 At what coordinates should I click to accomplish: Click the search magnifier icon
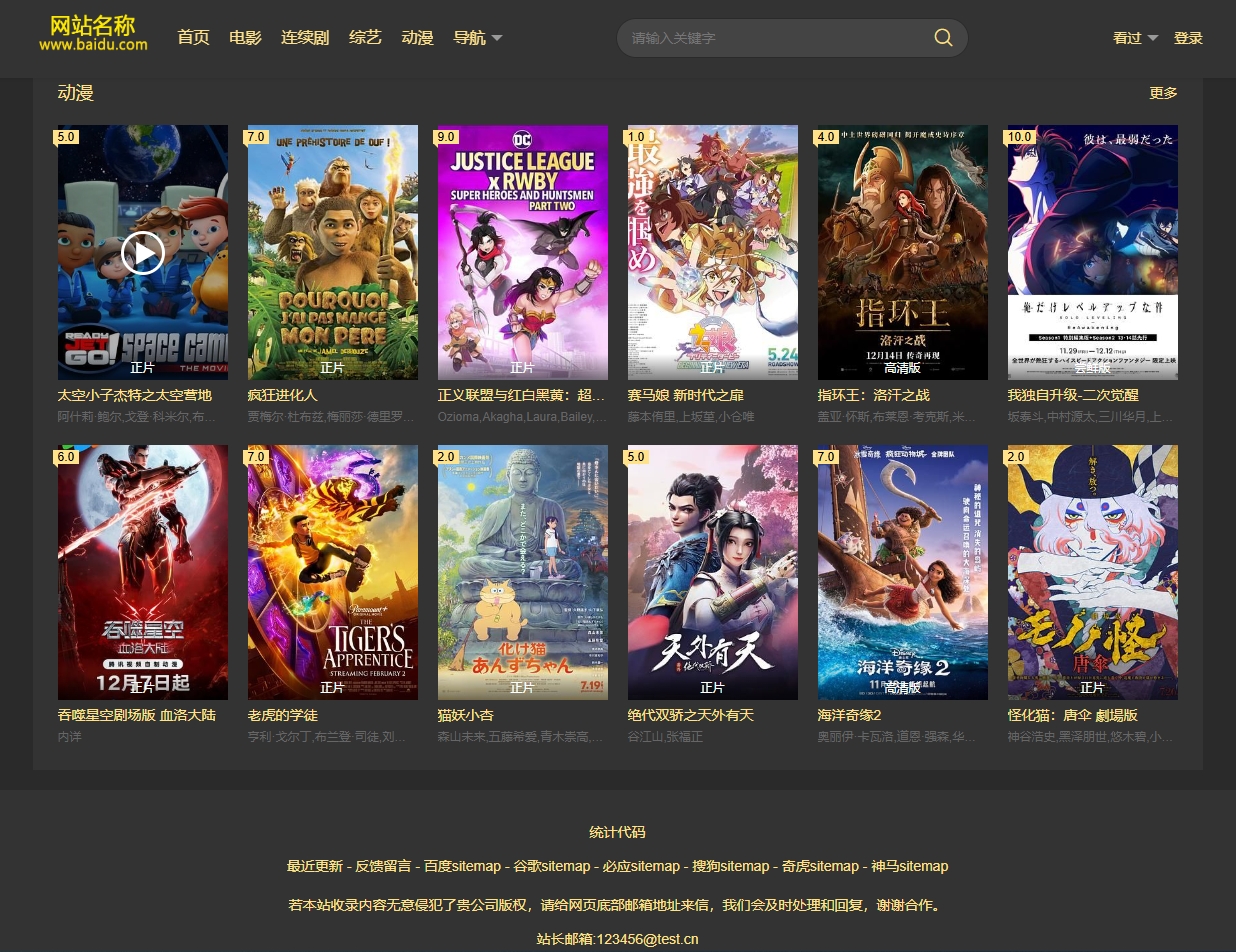[943, 38]
